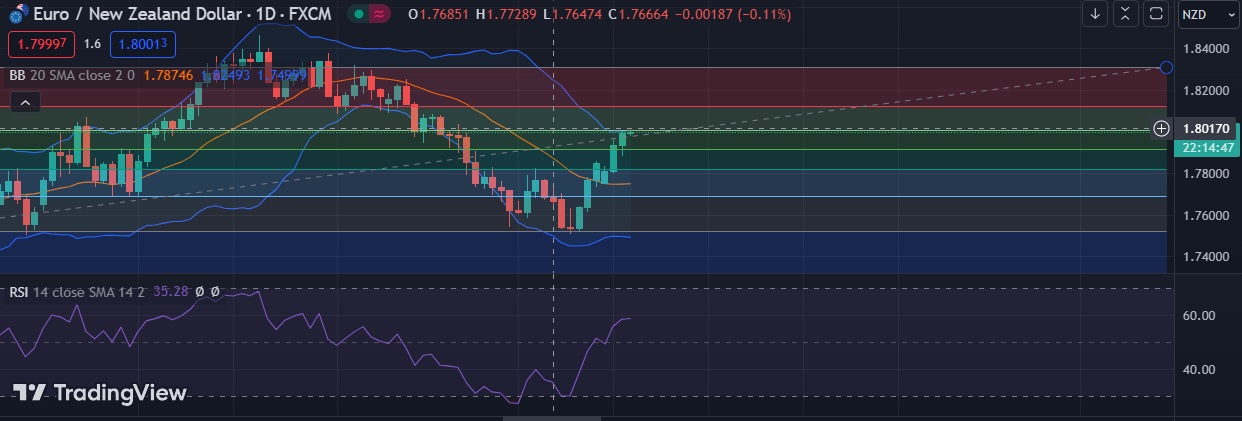Click the 1.76000 price scale label
The width and height of the screenshot is (1242, 421).
click(x=1206, y=215)
